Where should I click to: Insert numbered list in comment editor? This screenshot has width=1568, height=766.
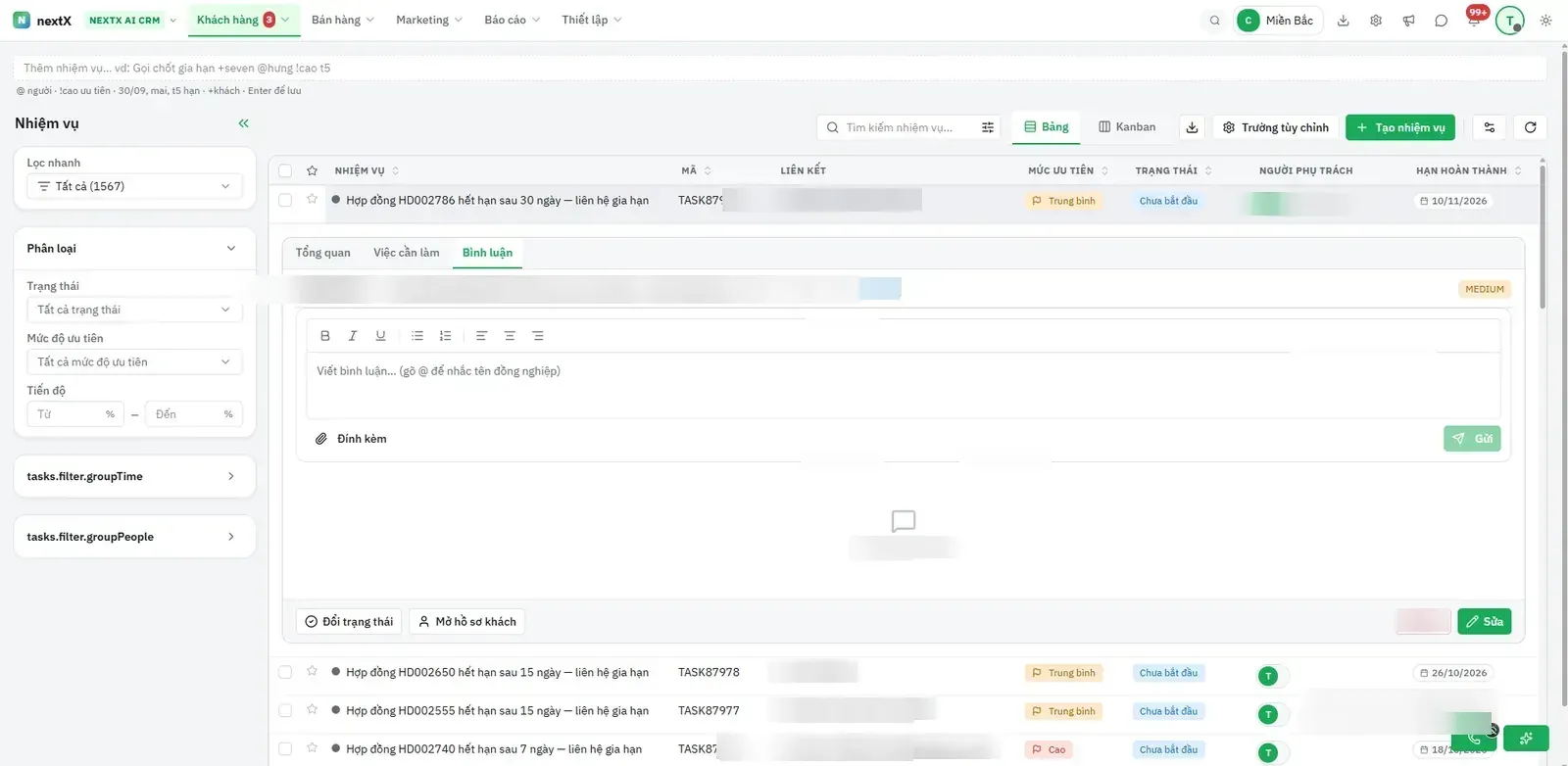pyautogui.click(x=445, y=336)
